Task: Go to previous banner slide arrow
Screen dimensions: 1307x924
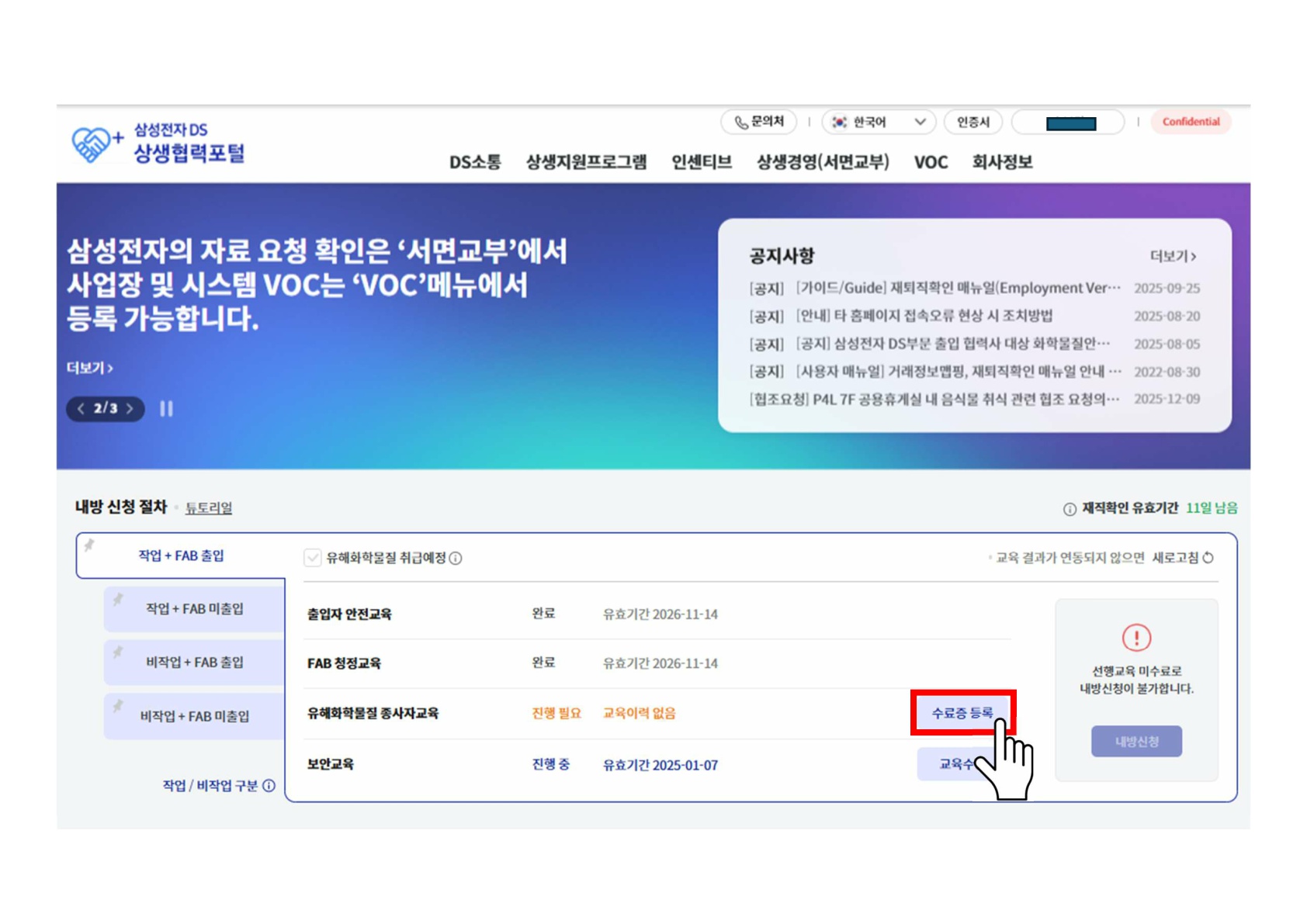Action: tap(81, 409)
